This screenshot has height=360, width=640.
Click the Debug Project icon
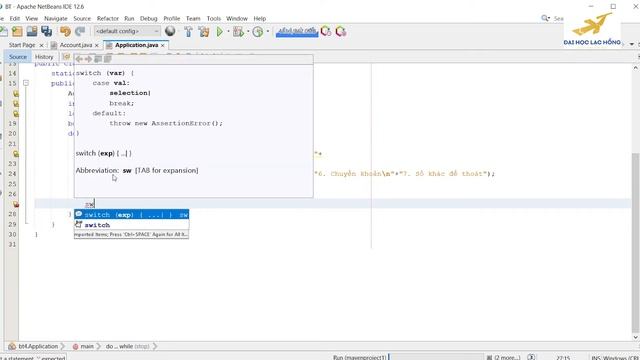(x=238, y=31)
